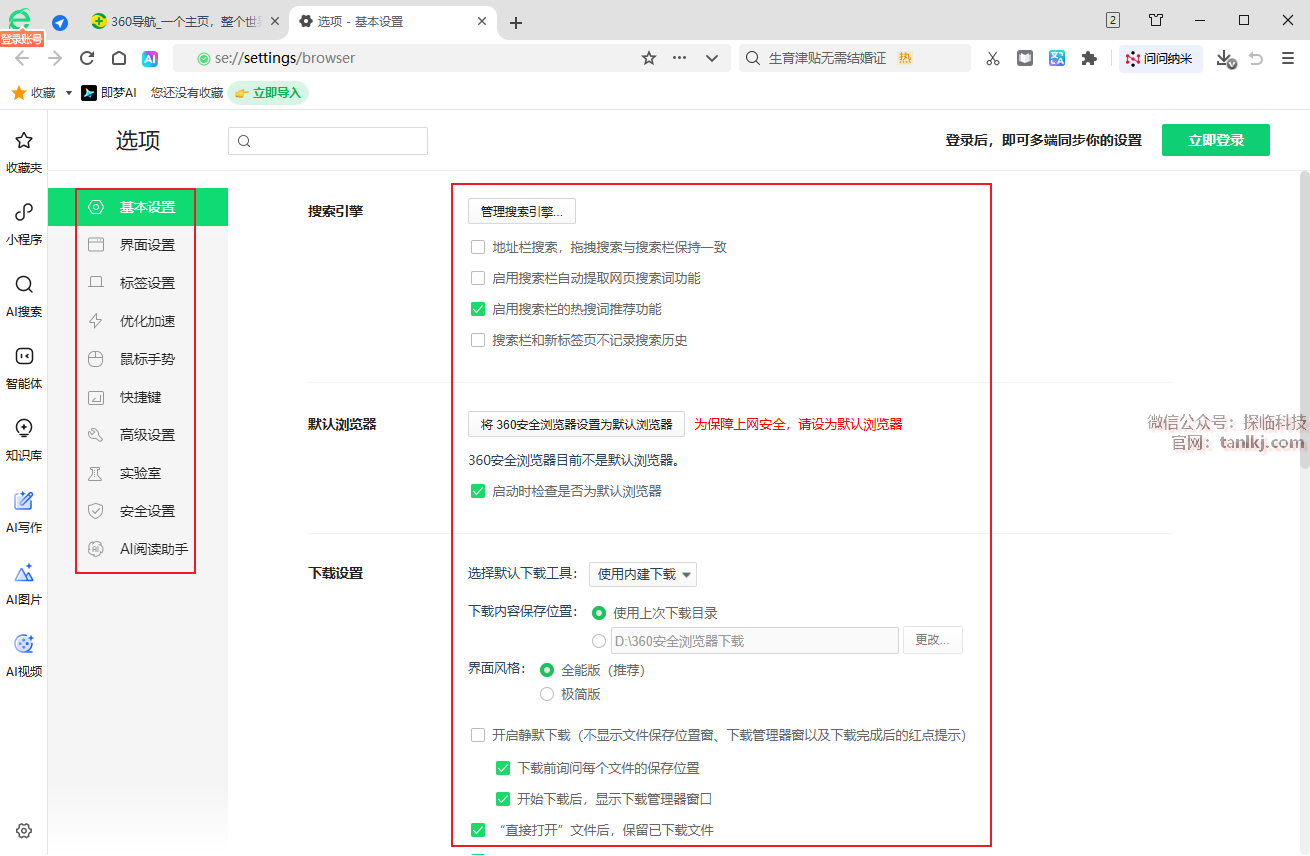
Task: Open the 智能体 sidebar panel
Action: tap(24, 357)
